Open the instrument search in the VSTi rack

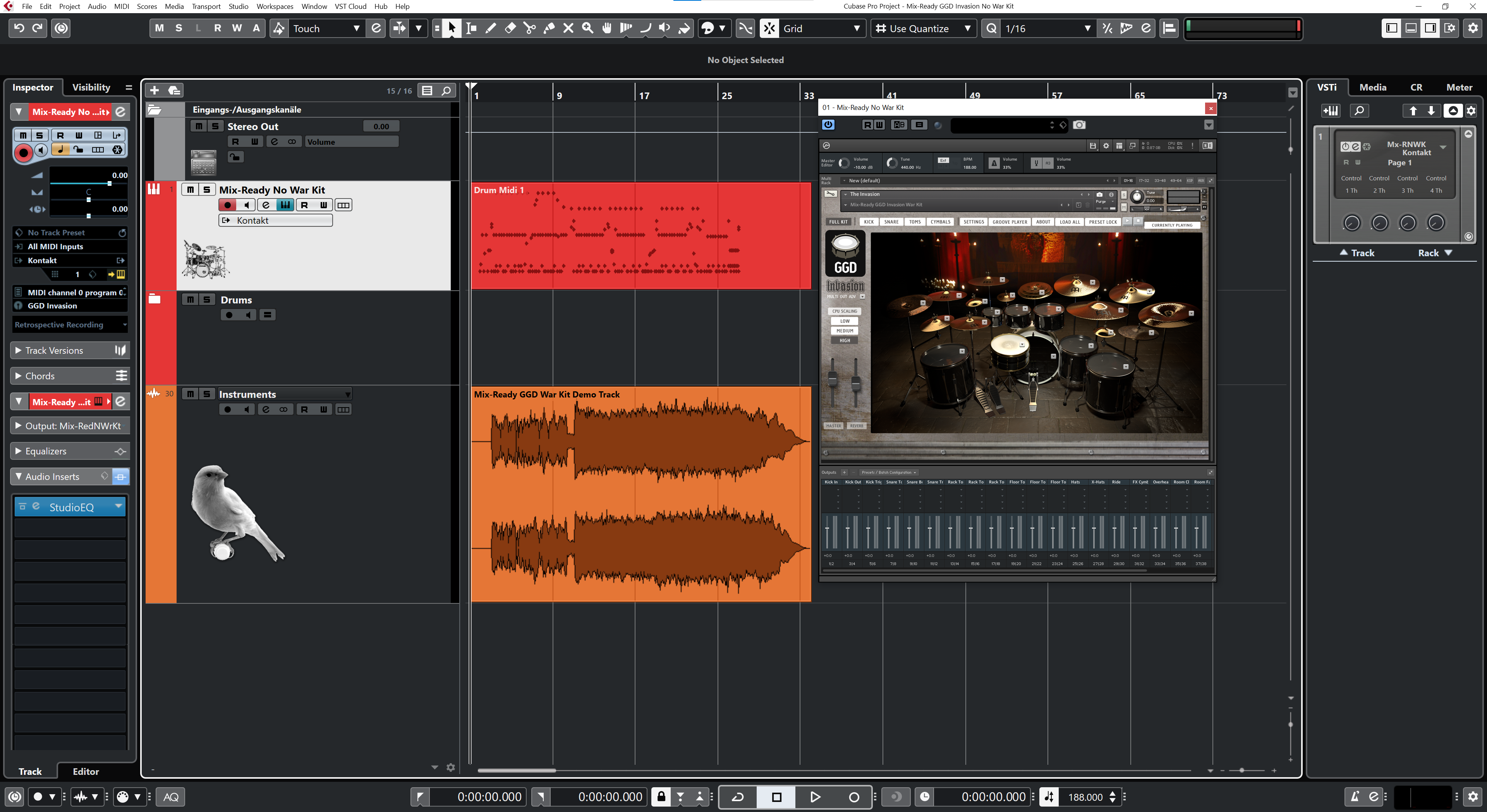[1360, 110]
